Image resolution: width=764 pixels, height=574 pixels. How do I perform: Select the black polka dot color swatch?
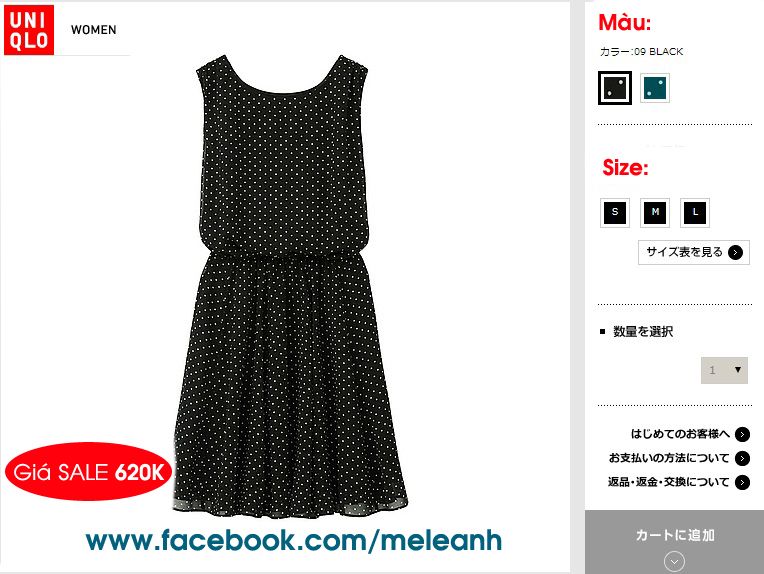(x=615, y=88)
